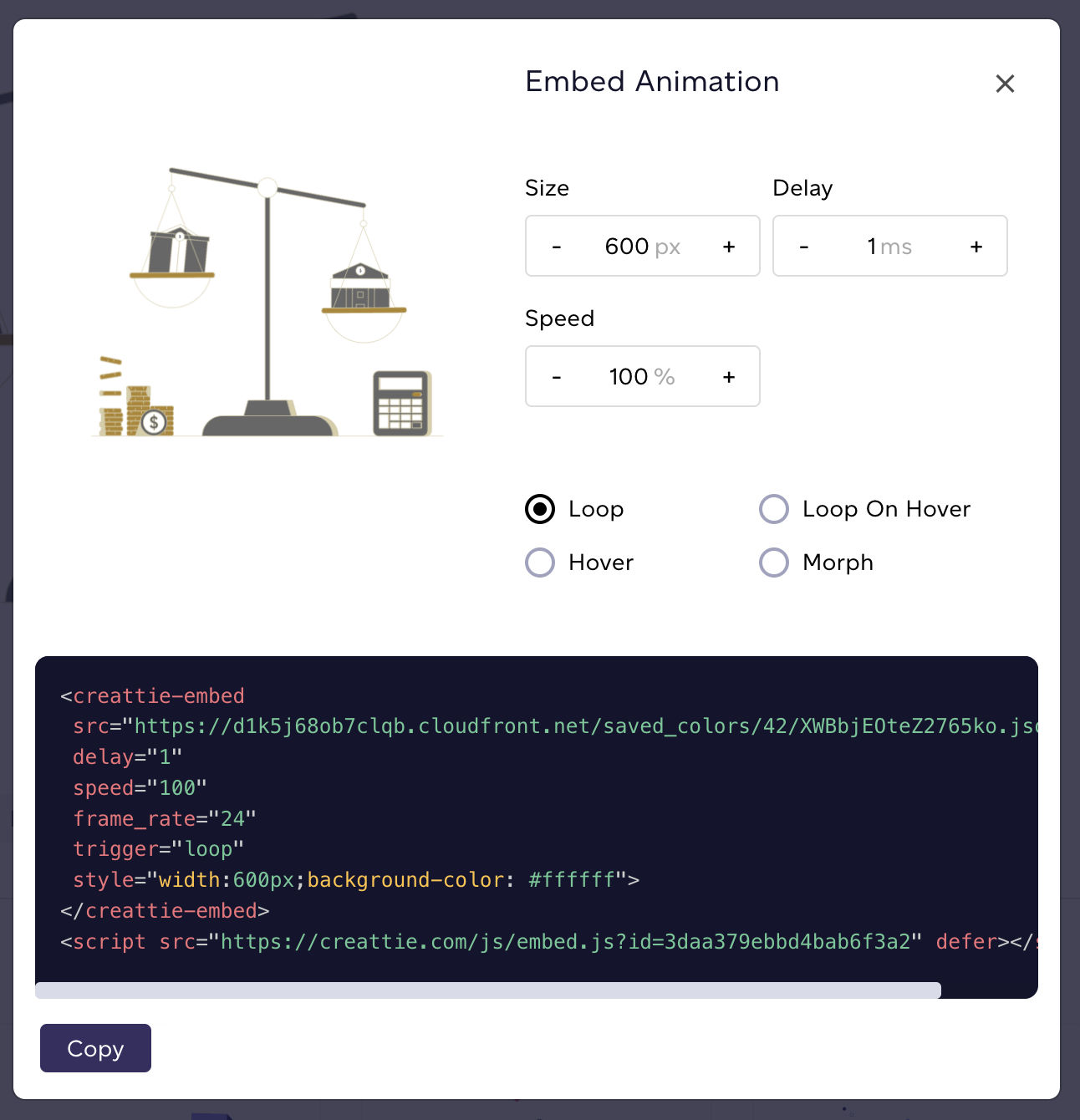Image resolution: width=1080 pixels, height=1120 pixels.
Task: Select the Morph trigger option
Action: click(x=774, y=562)
